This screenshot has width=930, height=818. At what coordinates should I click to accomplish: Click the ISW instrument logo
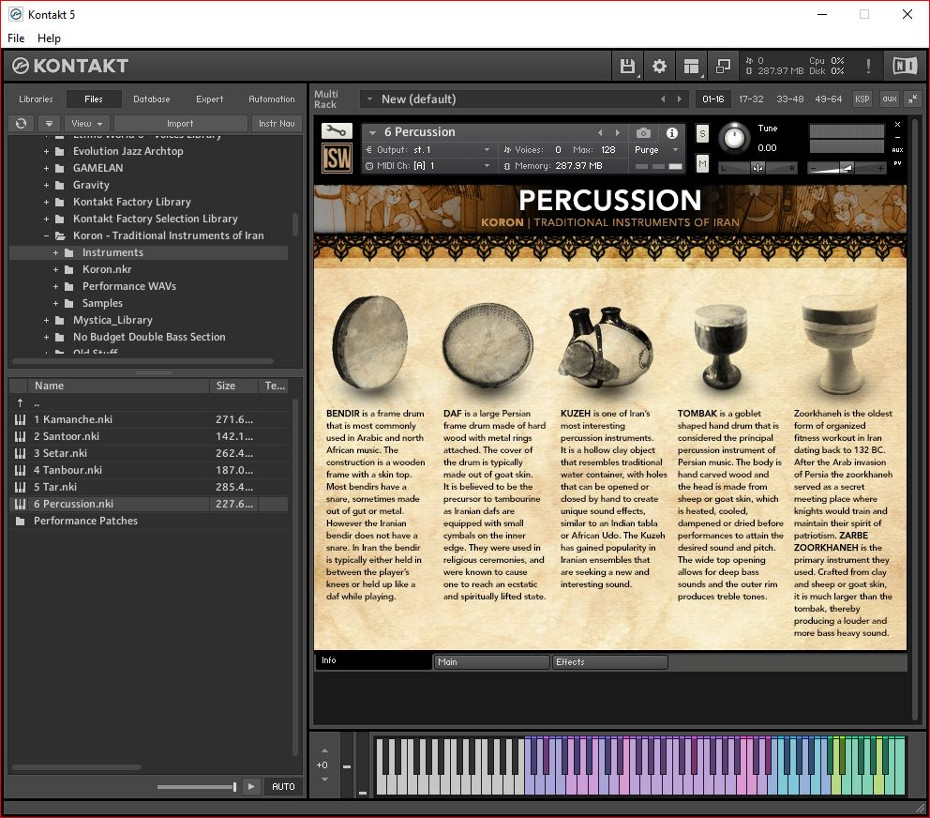pyautogui.click(x=337, y=158)
